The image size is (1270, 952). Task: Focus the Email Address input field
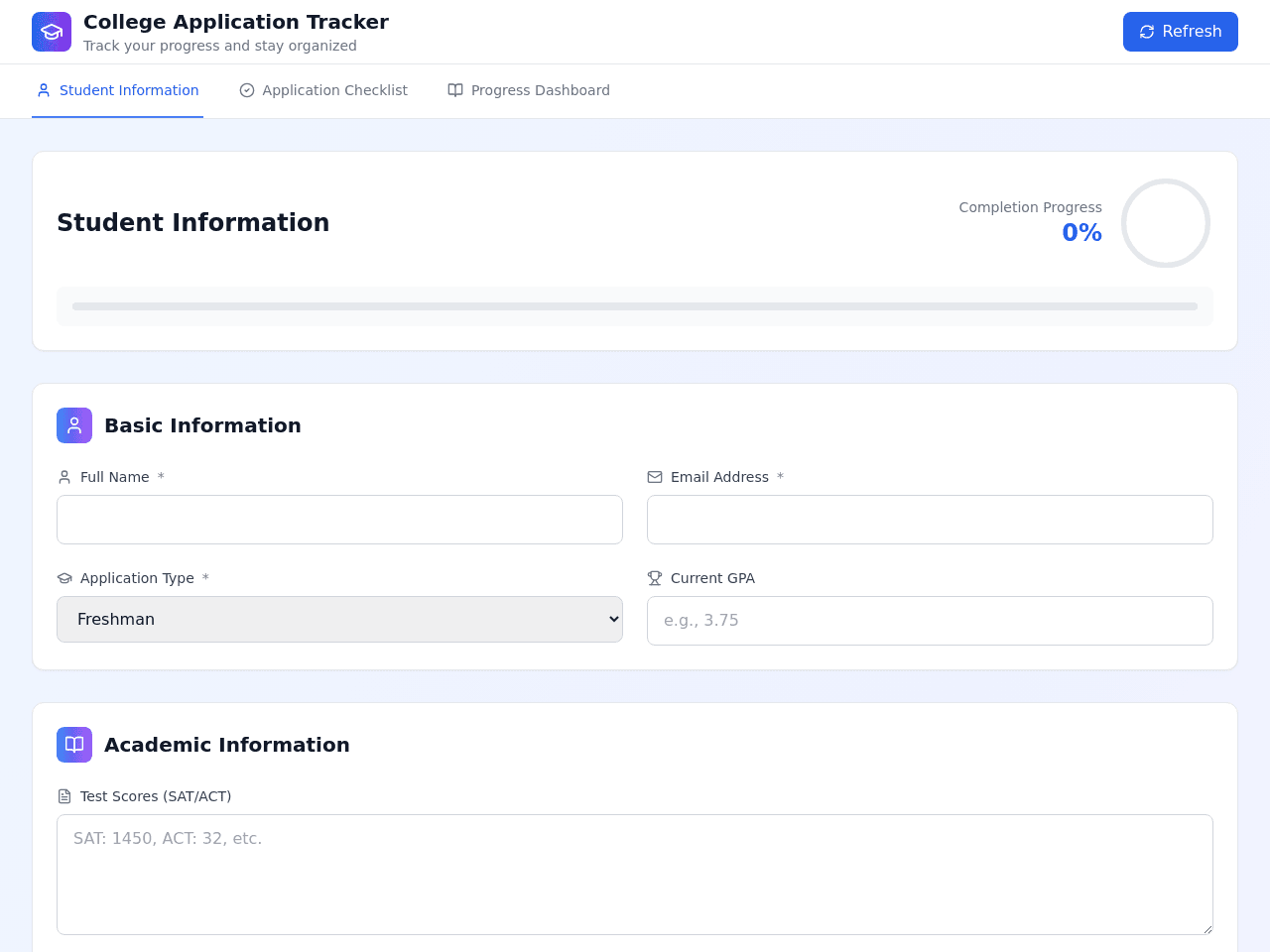point(930,520)
